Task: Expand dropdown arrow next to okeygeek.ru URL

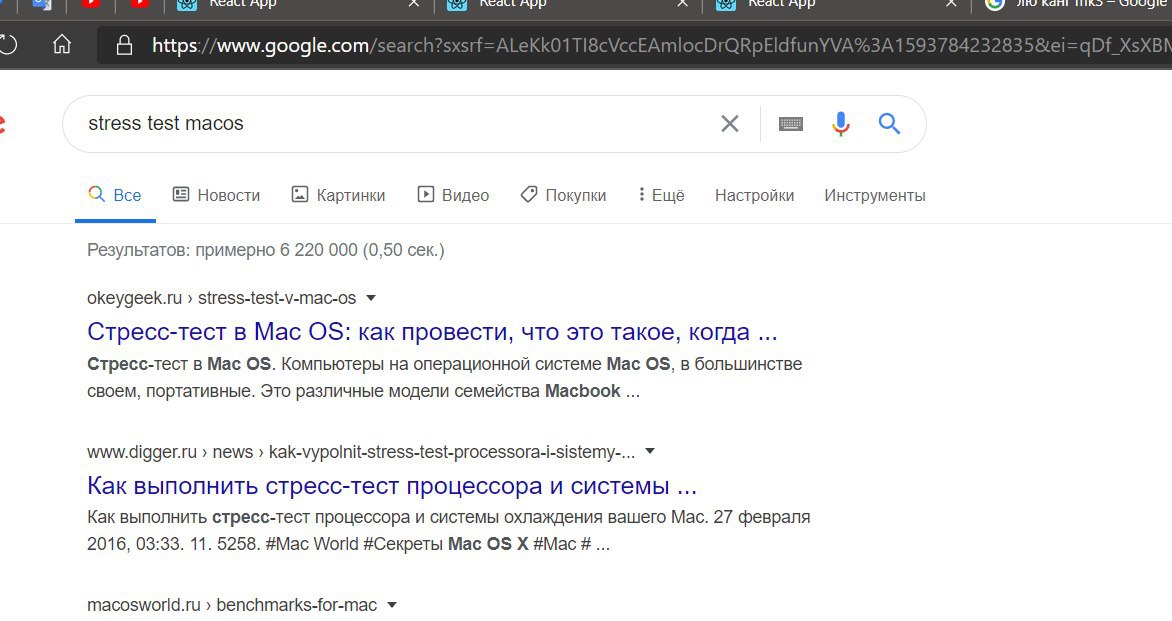Action: pos(371,298)
